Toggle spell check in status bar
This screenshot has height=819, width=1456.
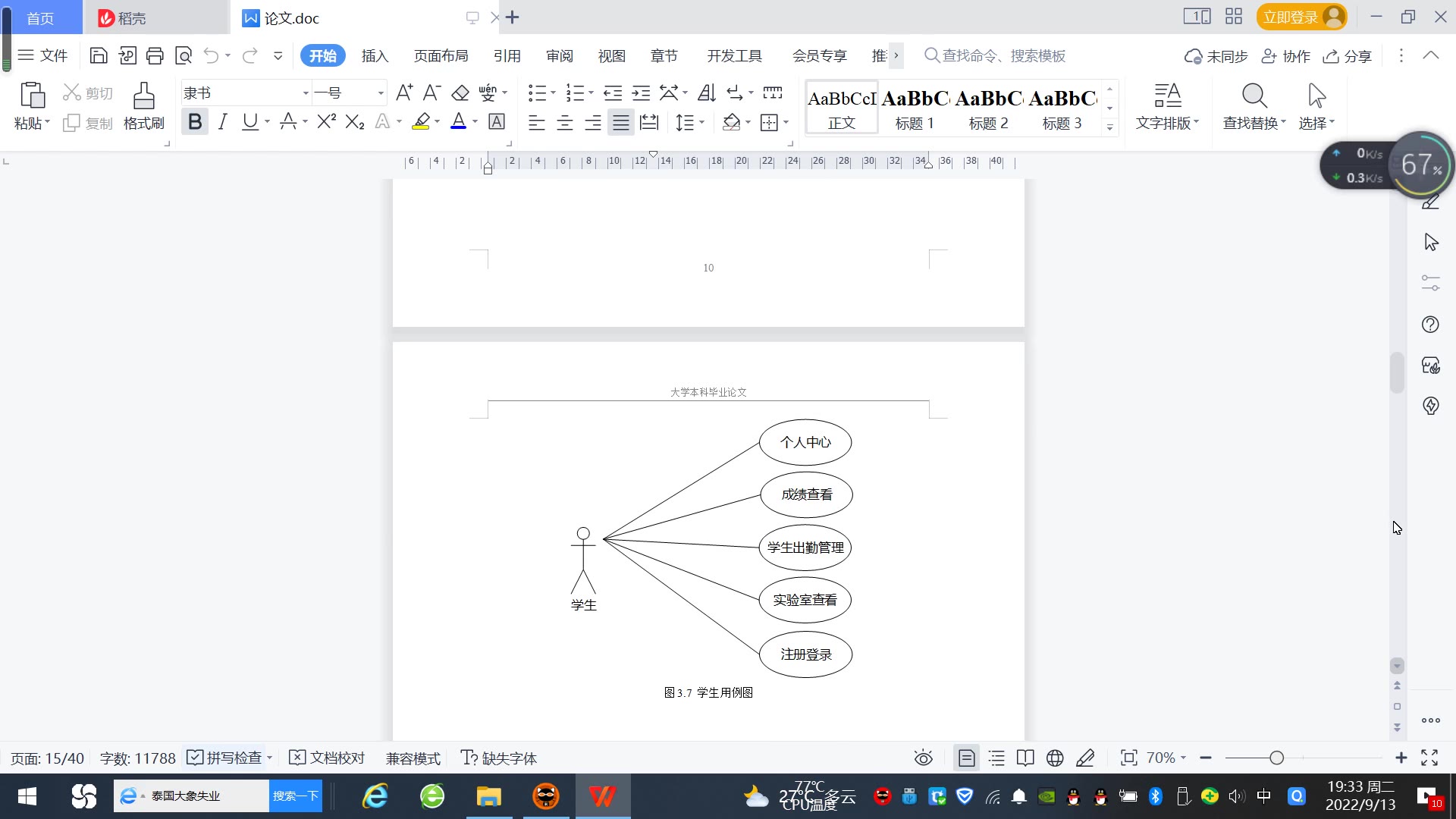225,758
